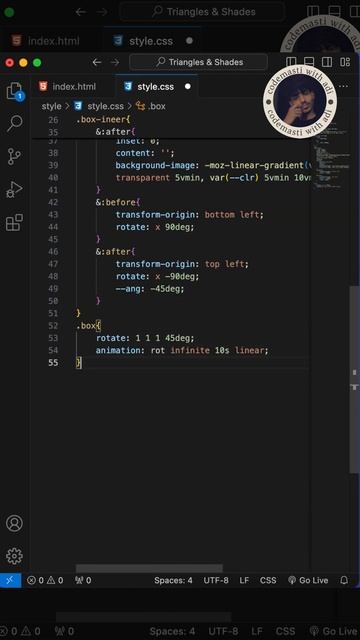Click 'rotate: 1 1 1 45deg;' line
The image size is (360, 640).
(x=145, y=338)
